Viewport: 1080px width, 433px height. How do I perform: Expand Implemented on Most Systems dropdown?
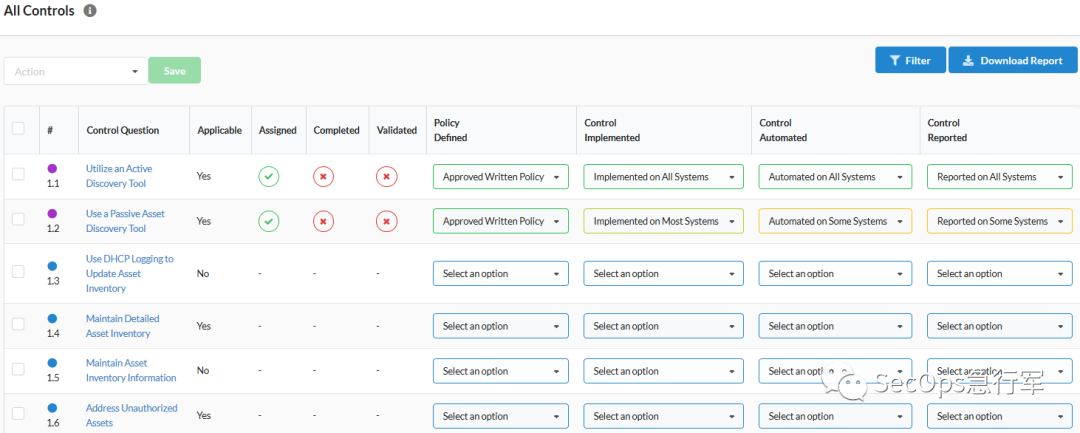[x=663, y=221]
